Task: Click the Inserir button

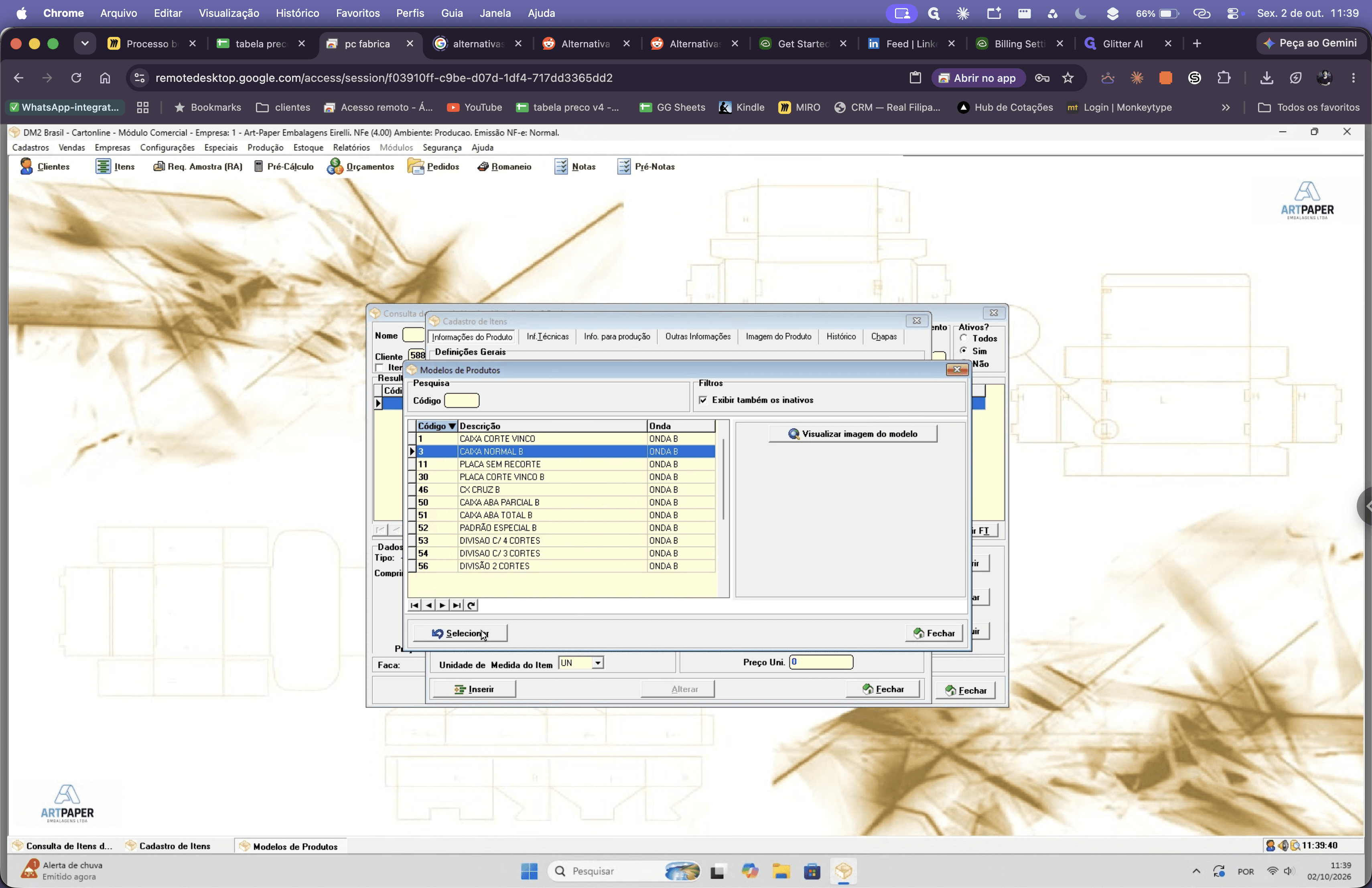Action: click(x=474, y=689)
